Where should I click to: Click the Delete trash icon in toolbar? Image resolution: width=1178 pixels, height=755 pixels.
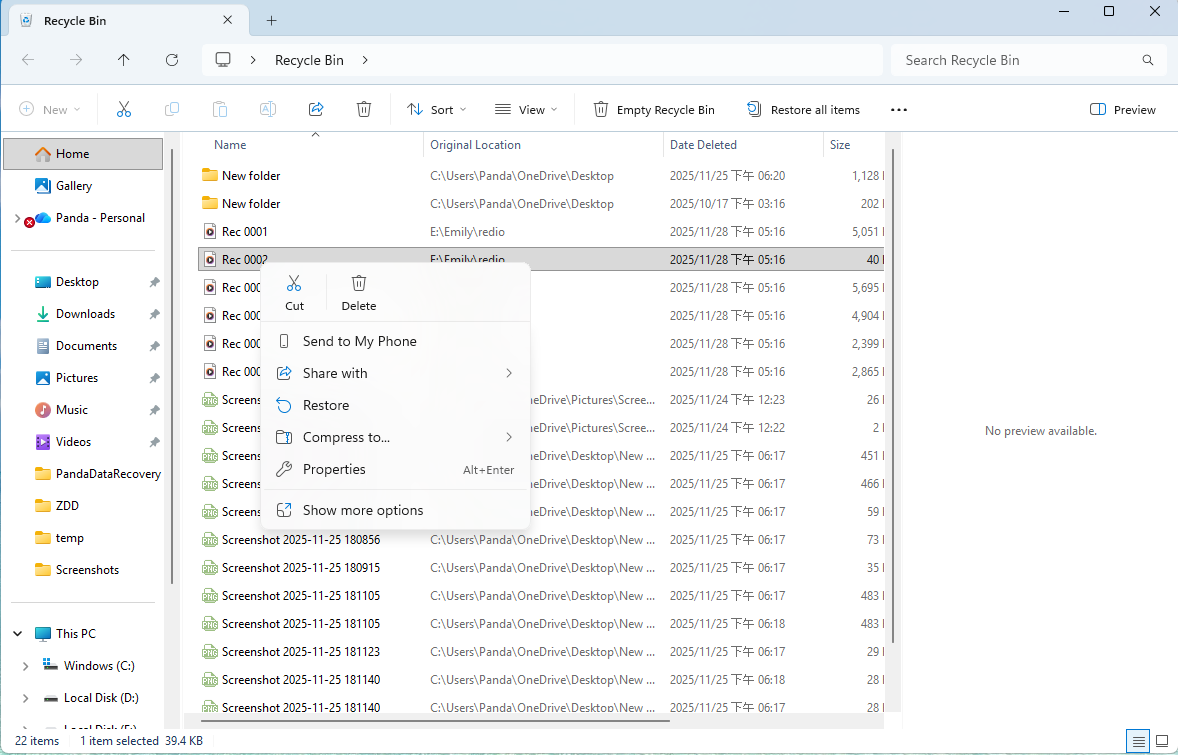[x=365, y=110]
